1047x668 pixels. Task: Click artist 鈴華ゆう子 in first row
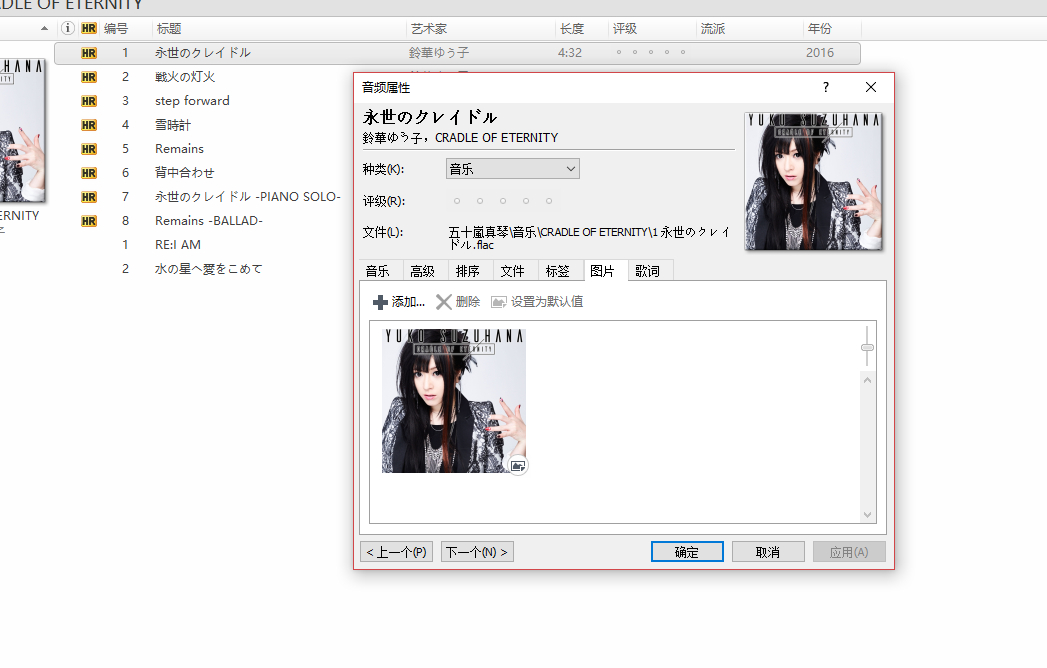(439, 53)
